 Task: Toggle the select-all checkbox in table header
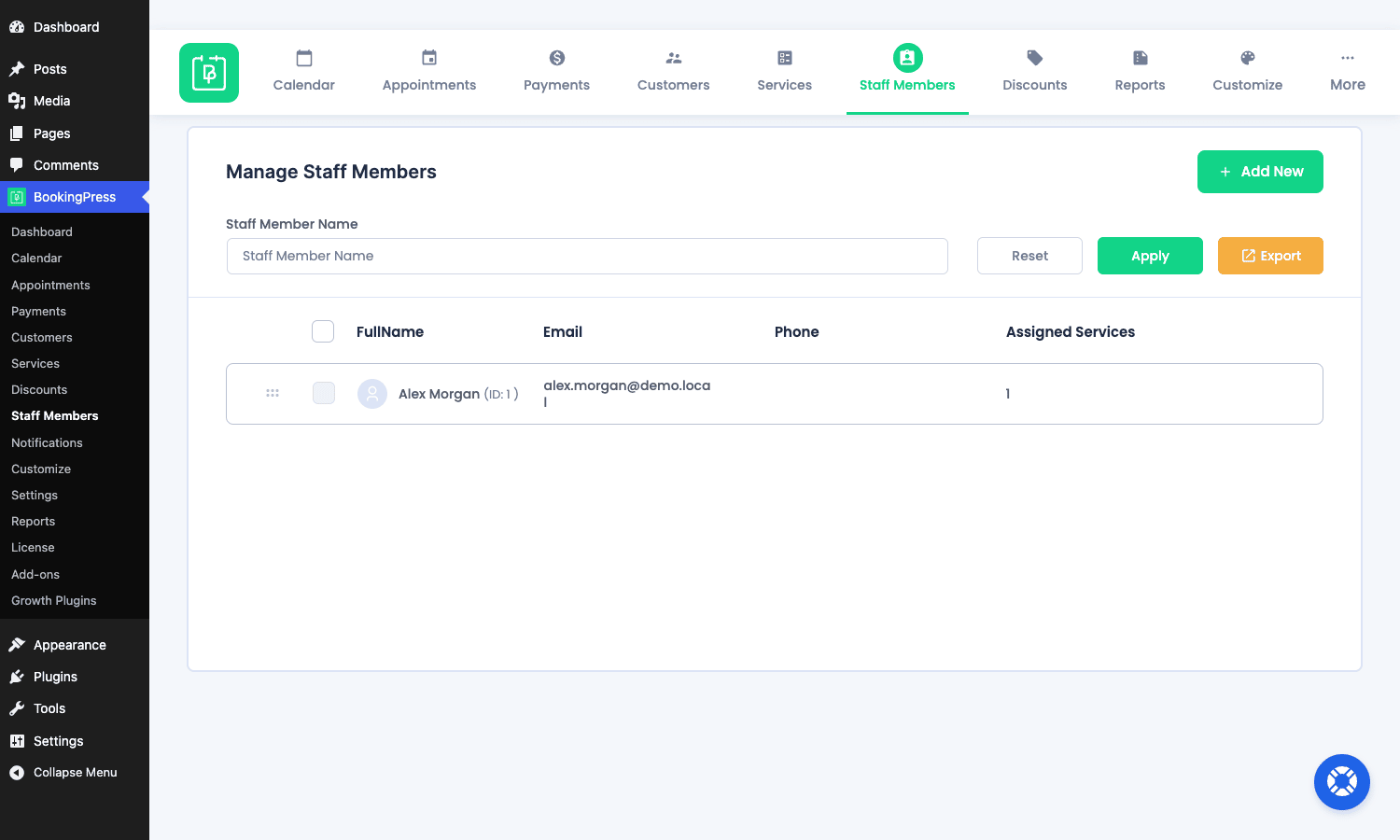[x=323, y=331]
